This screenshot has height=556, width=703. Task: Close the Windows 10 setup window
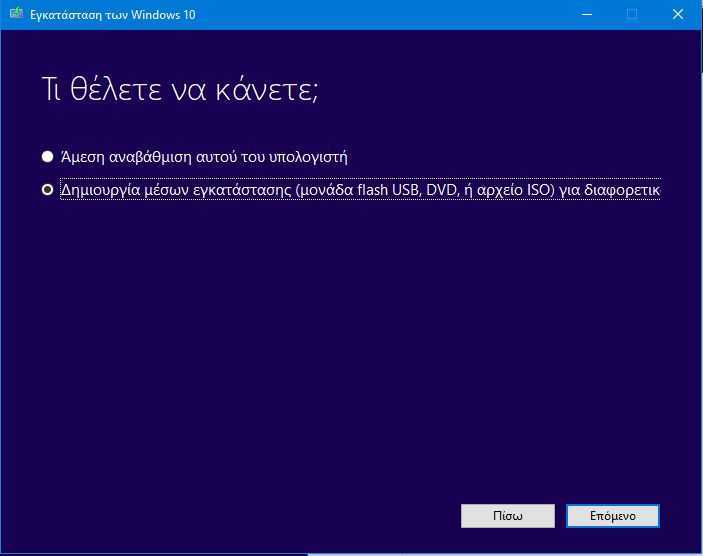678,14
